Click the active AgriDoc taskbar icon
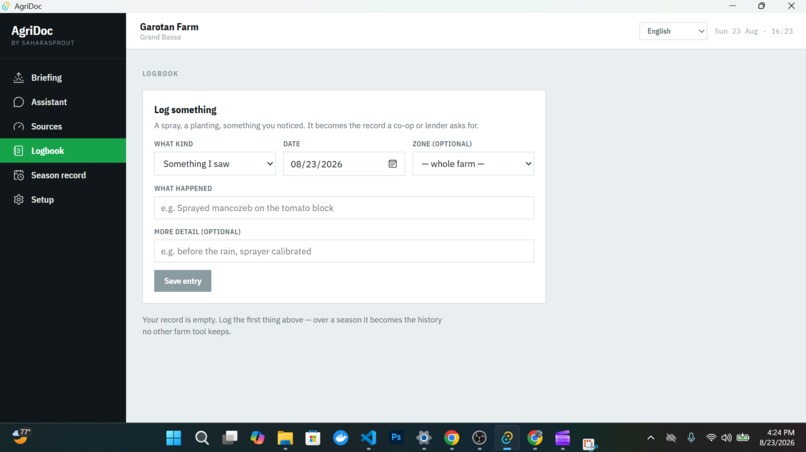 click(x=507, y=438)
